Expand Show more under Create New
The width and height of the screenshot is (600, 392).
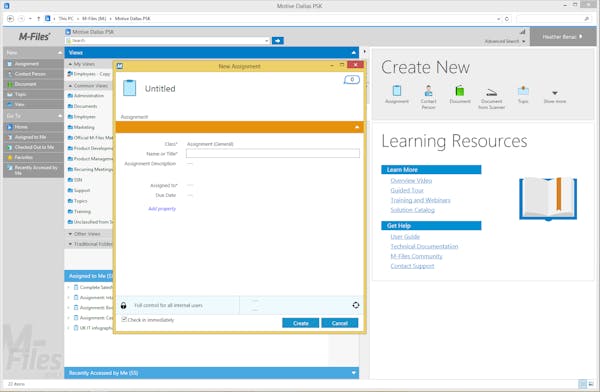click(x=555, y=96)
